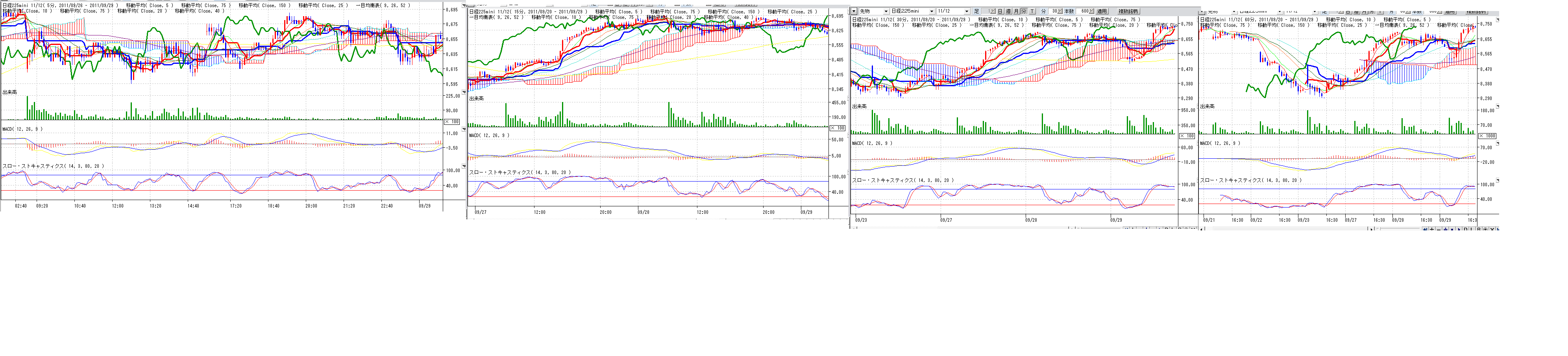Switch to 週 weekly timeframe
The width and height of the screenshot is (1568, 356).
coord(1008,11)
